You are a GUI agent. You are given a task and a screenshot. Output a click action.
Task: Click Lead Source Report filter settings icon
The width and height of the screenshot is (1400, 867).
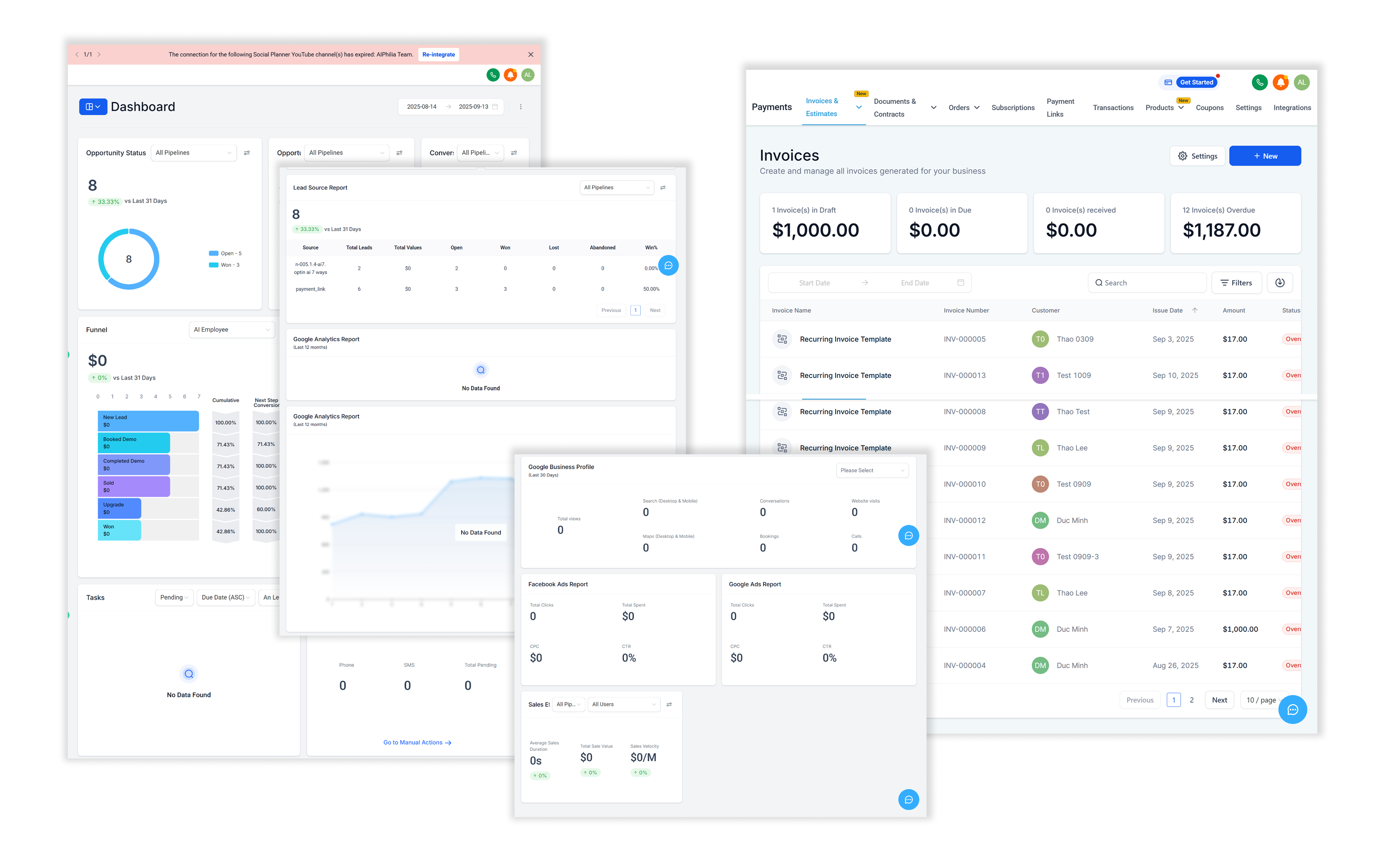pos(663,188)
